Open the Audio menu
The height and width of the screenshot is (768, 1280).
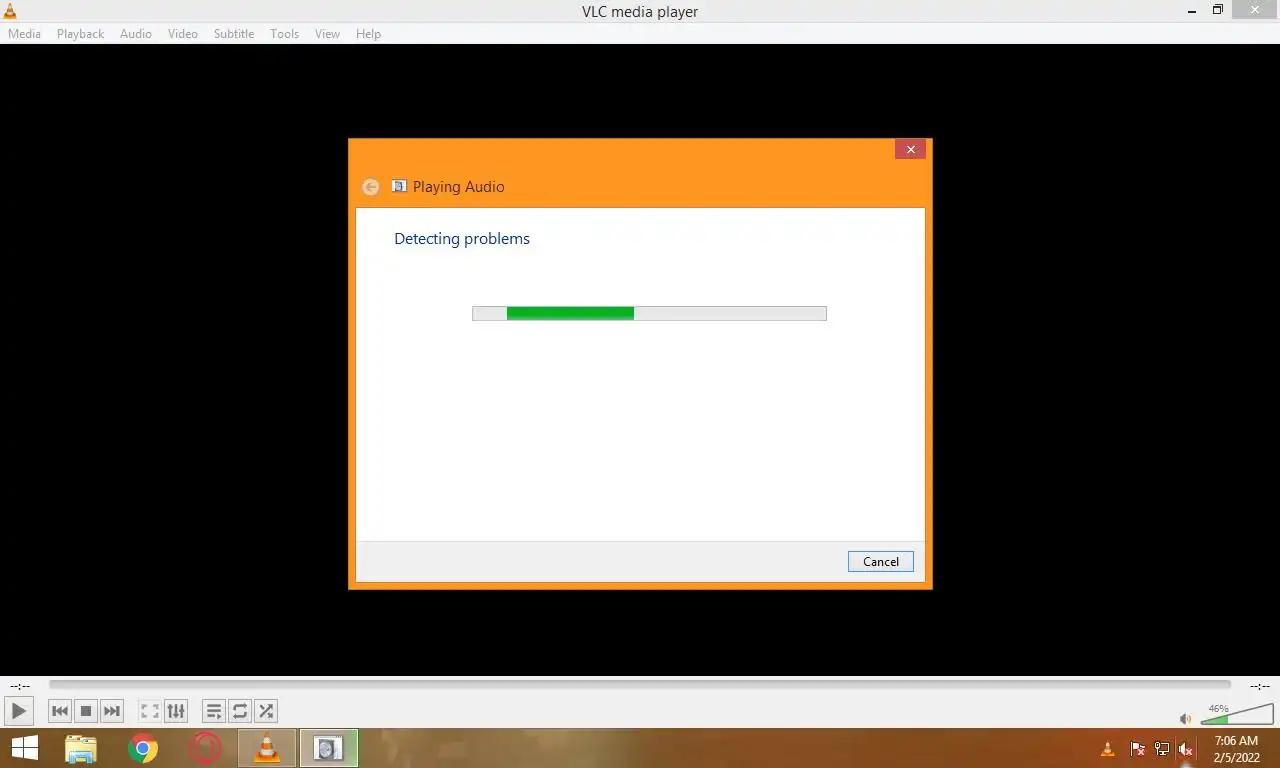pos(136,33)
